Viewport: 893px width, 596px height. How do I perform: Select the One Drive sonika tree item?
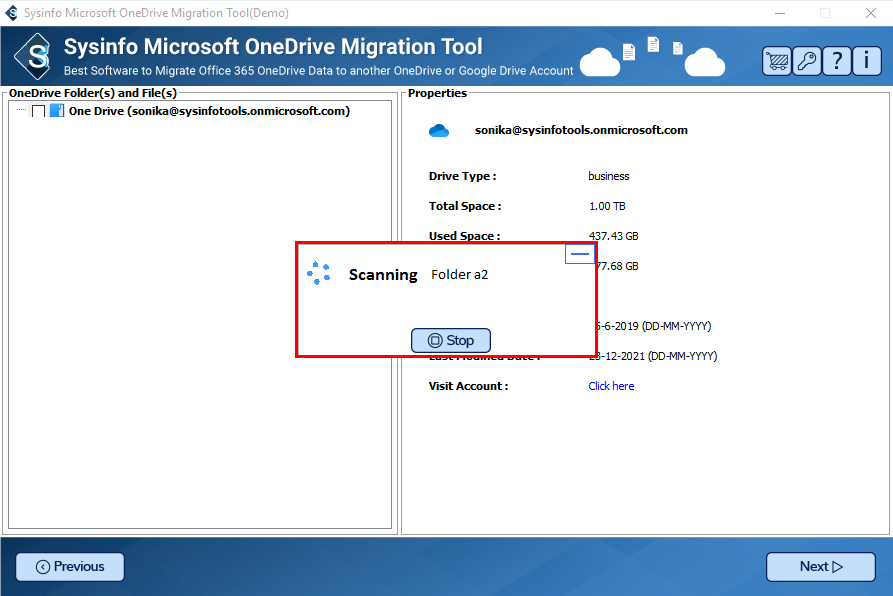pos(209,111)
